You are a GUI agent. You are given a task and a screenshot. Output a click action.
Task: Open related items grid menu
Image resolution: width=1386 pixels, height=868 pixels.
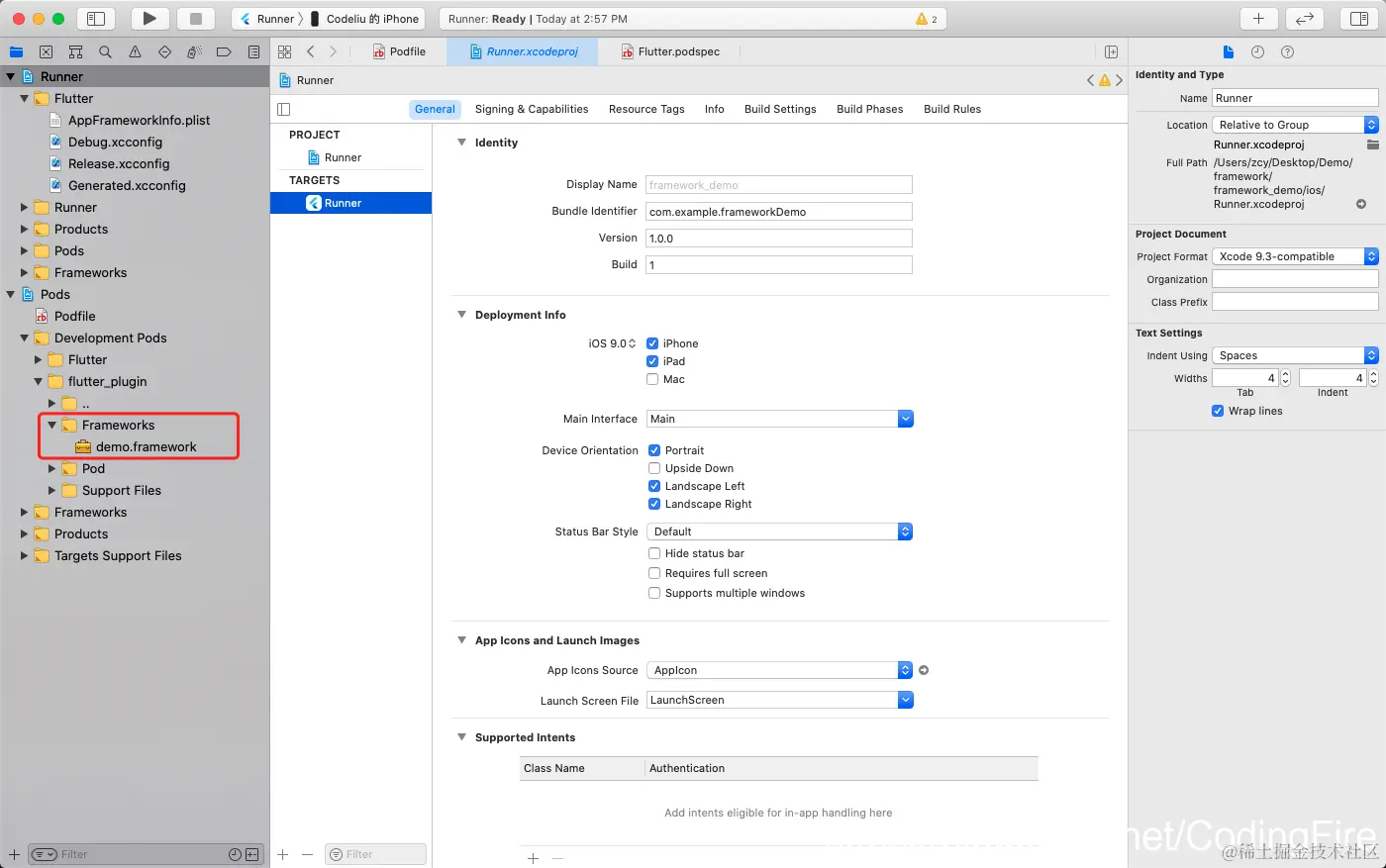tap(285, 51)
